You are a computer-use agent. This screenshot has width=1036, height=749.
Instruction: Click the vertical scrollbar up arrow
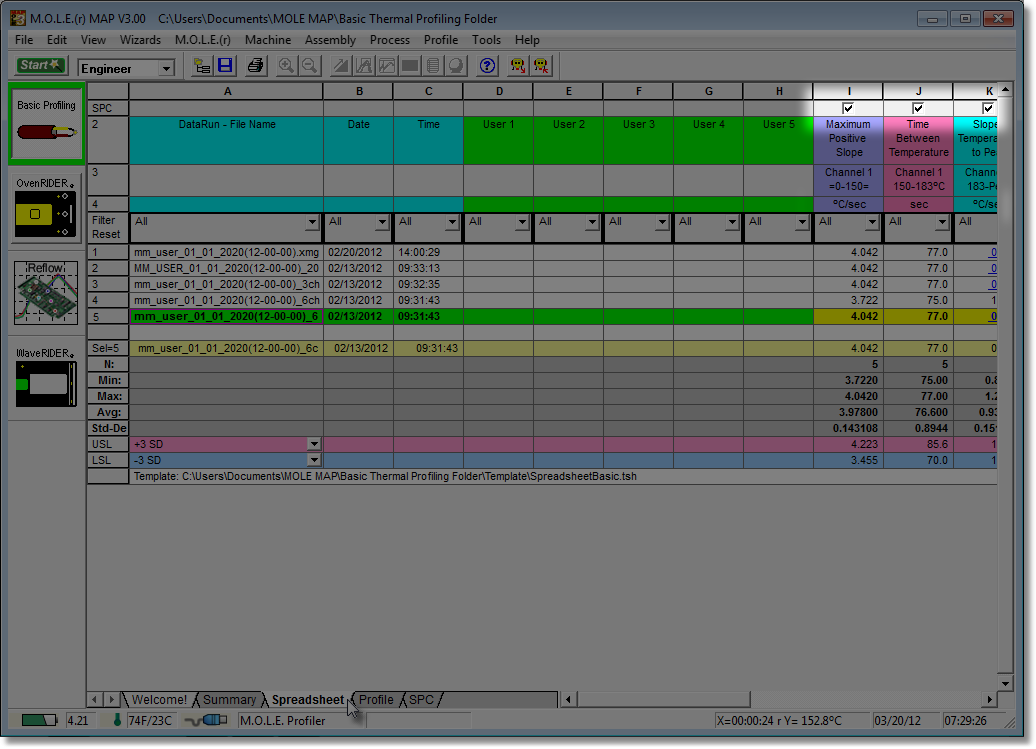click(x=1005, y=89)
